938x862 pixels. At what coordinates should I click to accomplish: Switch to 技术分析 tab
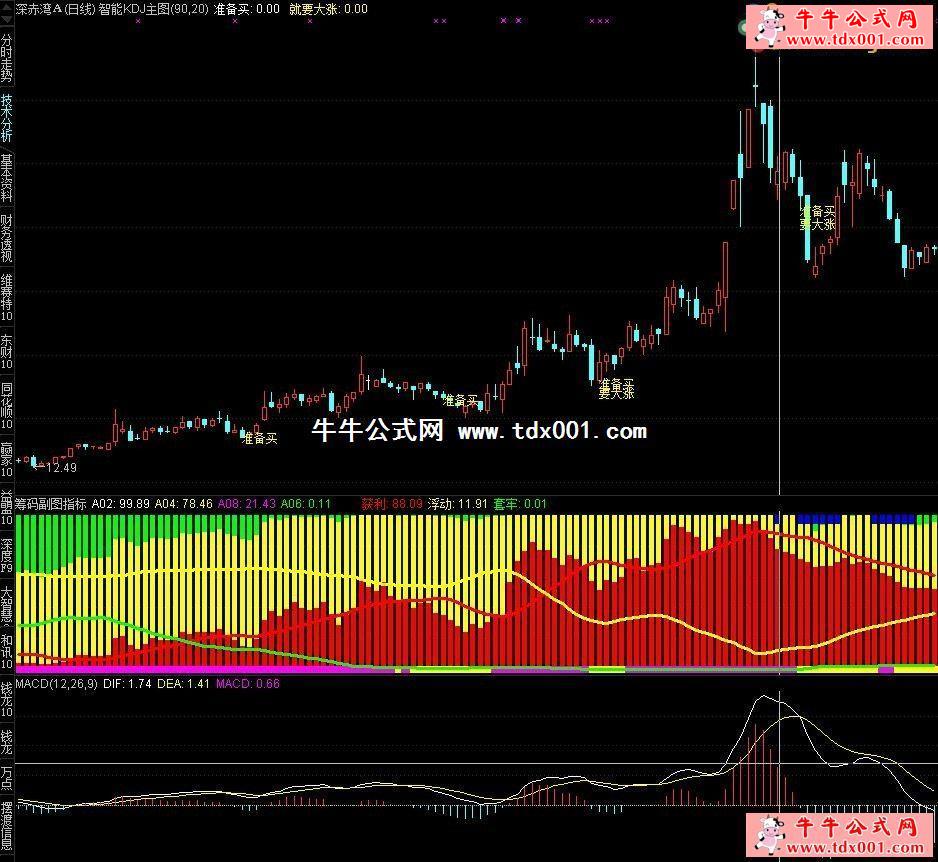point(7,116)
